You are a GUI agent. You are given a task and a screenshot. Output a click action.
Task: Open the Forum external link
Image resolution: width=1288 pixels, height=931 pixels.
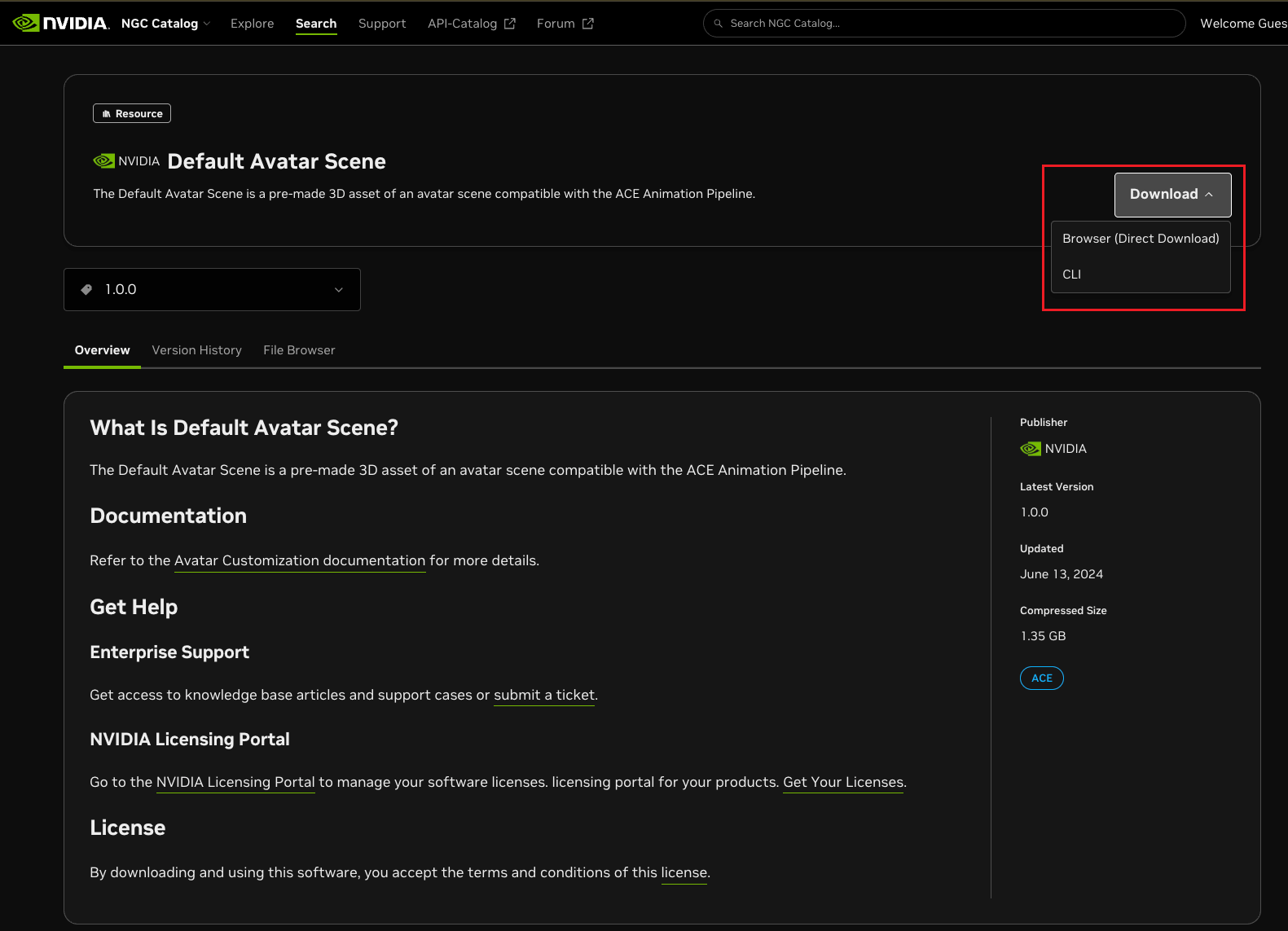pos(565,24)
